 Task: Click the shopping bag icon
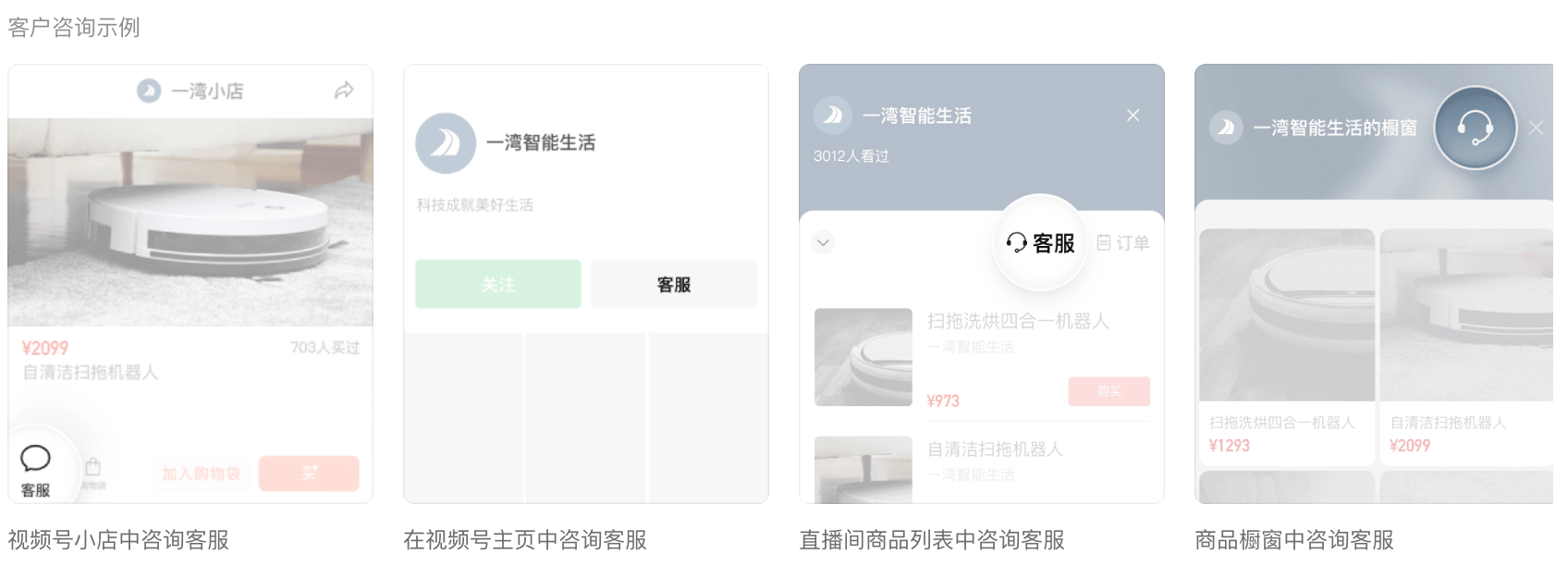pyautogui.click(x=92, y=468)
